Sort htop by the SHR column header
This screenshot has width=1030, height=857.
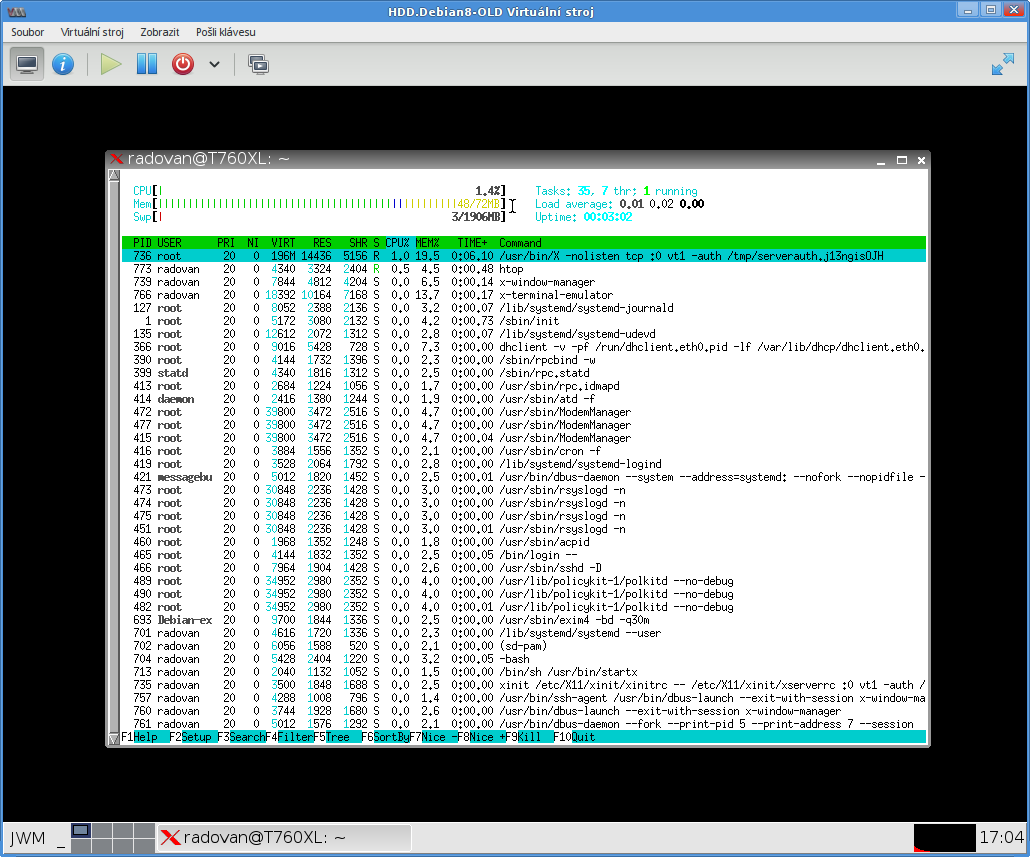358,243
